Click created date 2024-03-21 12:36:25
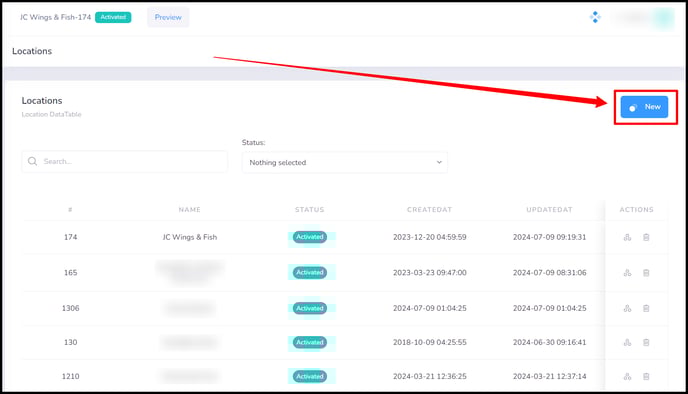The image size is (688, 394). [x=430, y=376]
